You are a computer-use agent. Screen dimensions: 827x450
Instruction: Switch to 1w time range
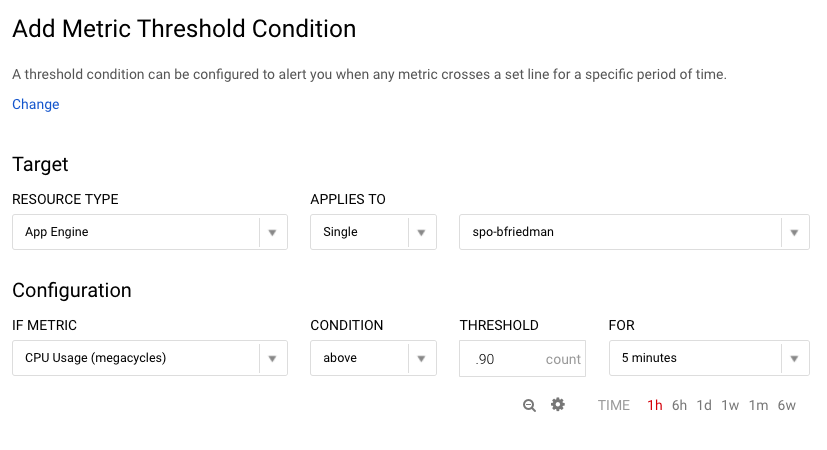(x=731, y=405)
